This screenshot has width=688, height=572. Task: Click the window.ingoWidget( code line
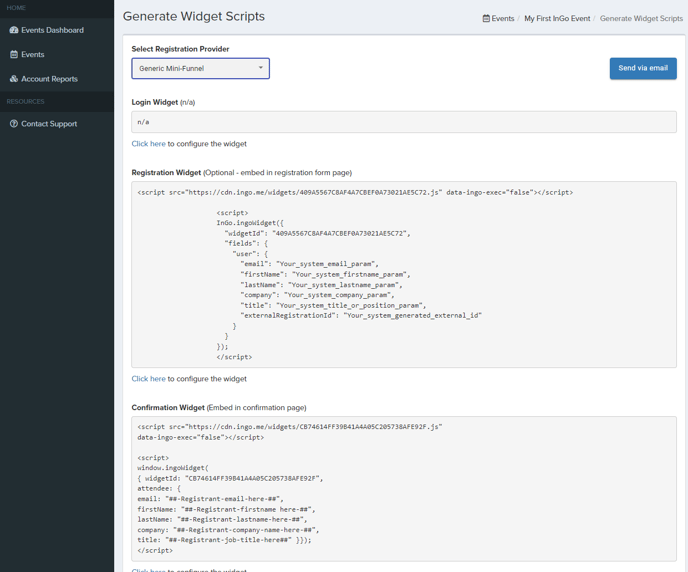(173, 468)
